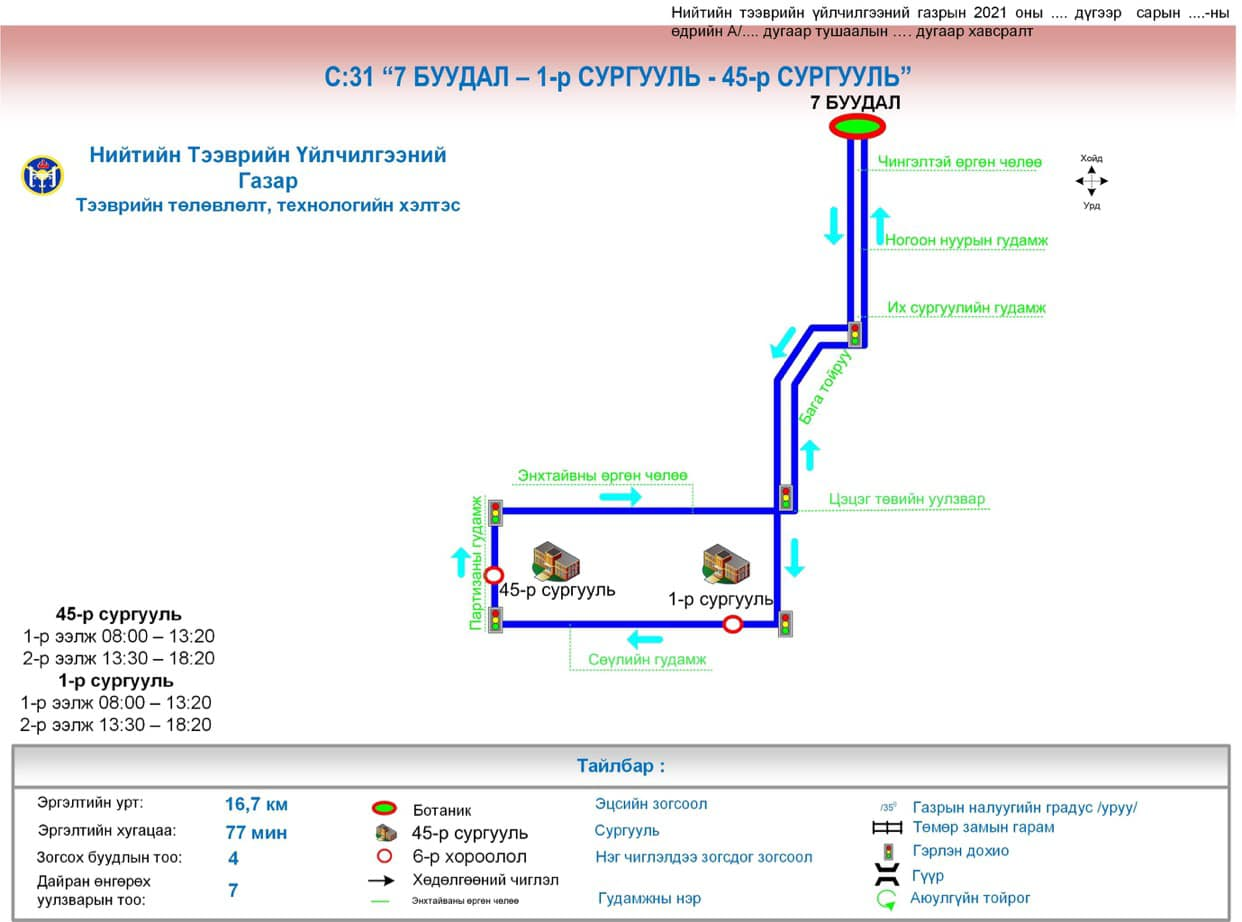Click the red stop circle on Сөүлийн гудамж

coord(733,625)
